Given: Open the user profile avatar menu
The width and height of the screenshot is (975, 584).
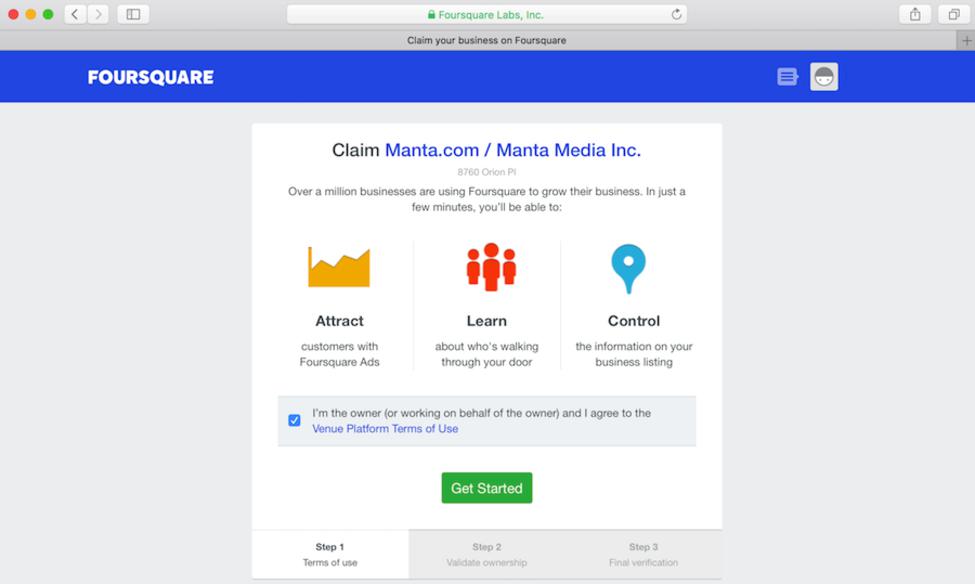Looking at the screenshot, I should pos(824,76).
